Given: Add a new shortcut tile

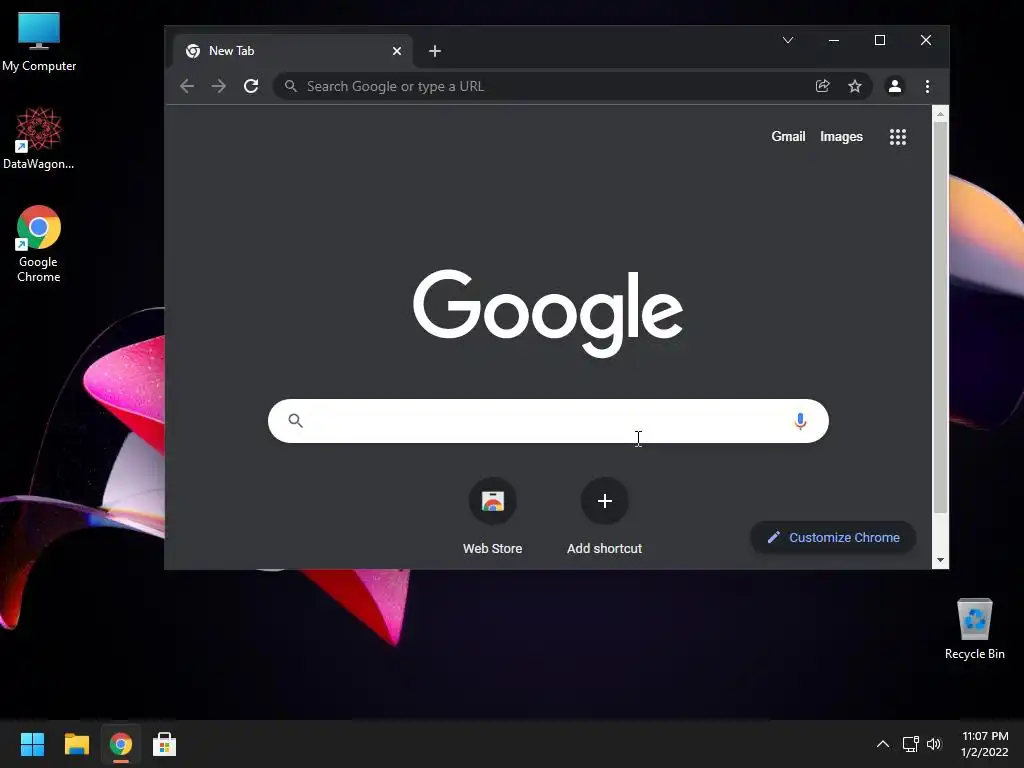Looking at the screenshot, I should (x=604, y=517).
